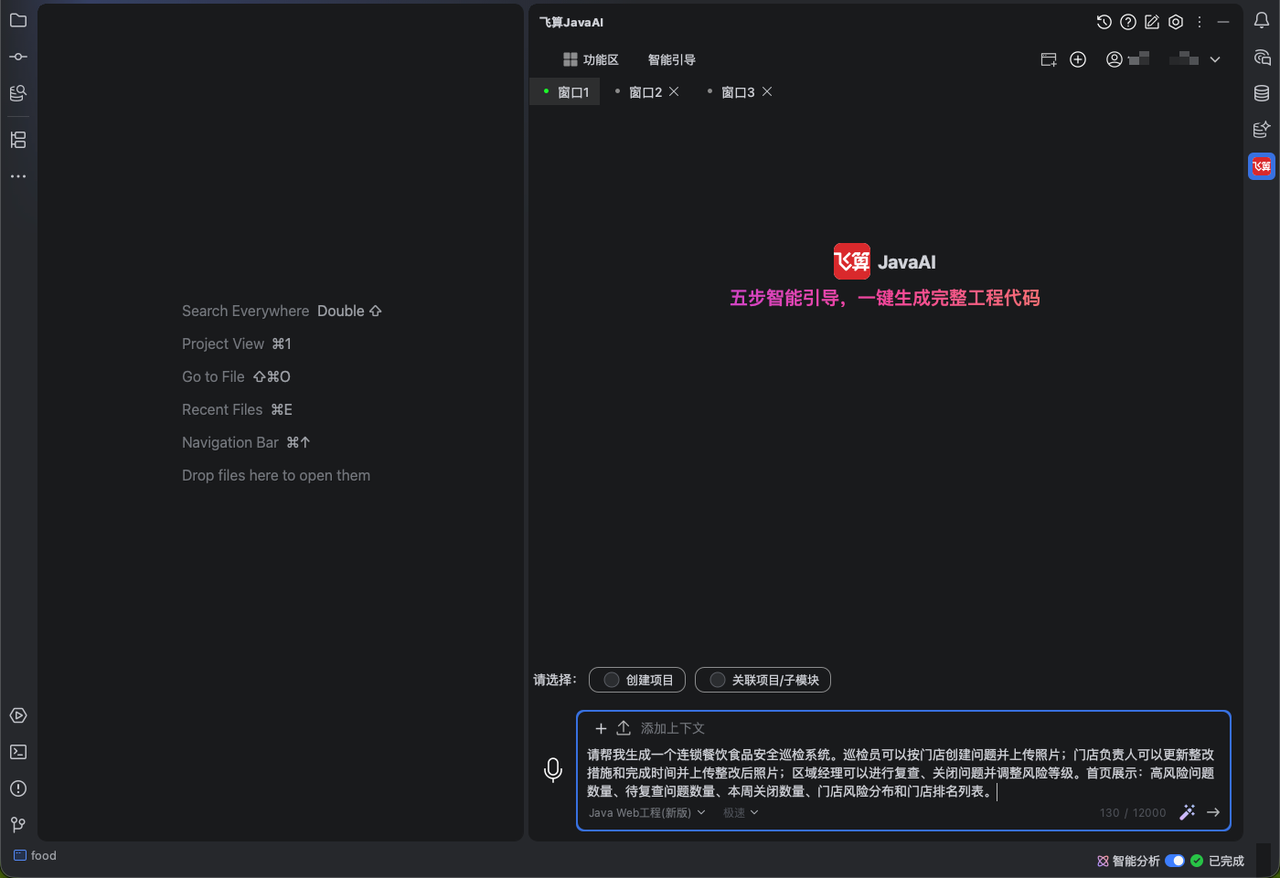Toggle the 智能分析 switch
This screenshot has width=1280, height=878.
[1175, 861]
